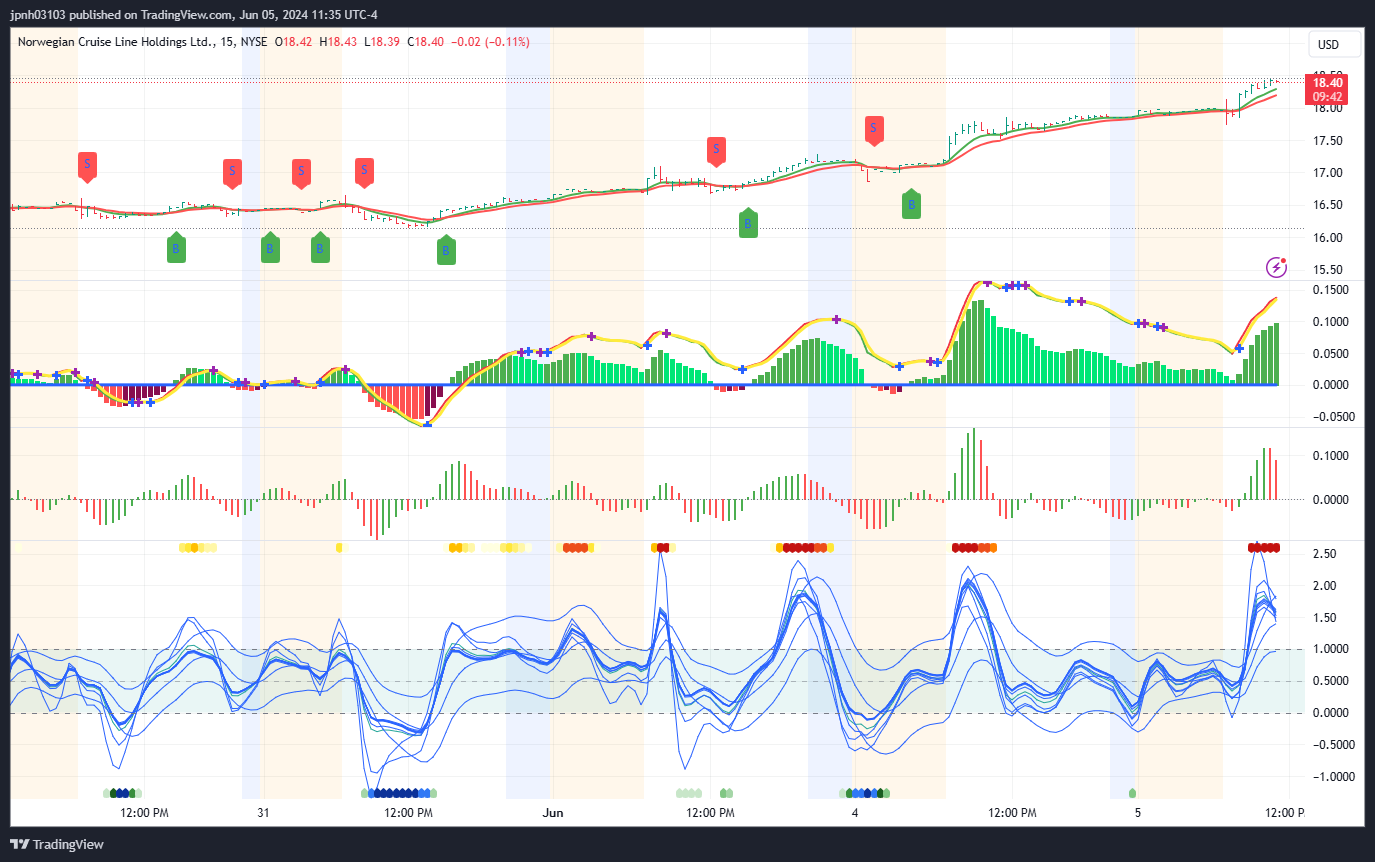Click the open value O18.42
This screenshot has width=1375, height=862.
point(293,42)
